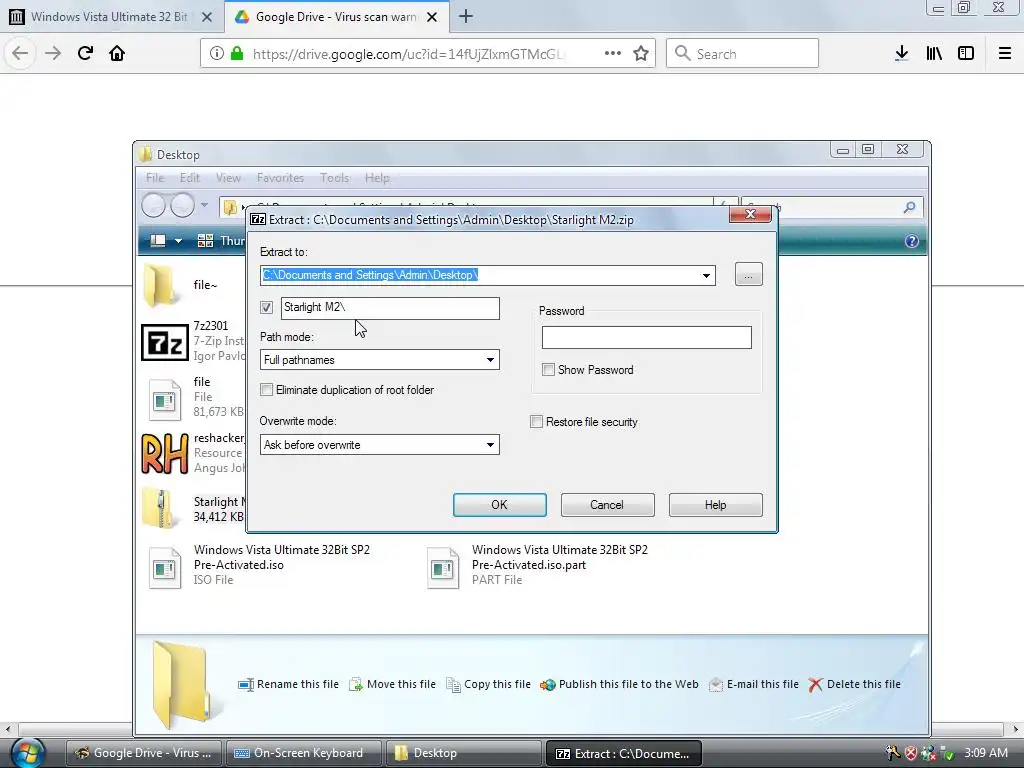Open Explorer recent pages dropdown arrow
The width and height of the screenshot is (1024, 768).
click(x=204, y=205)
